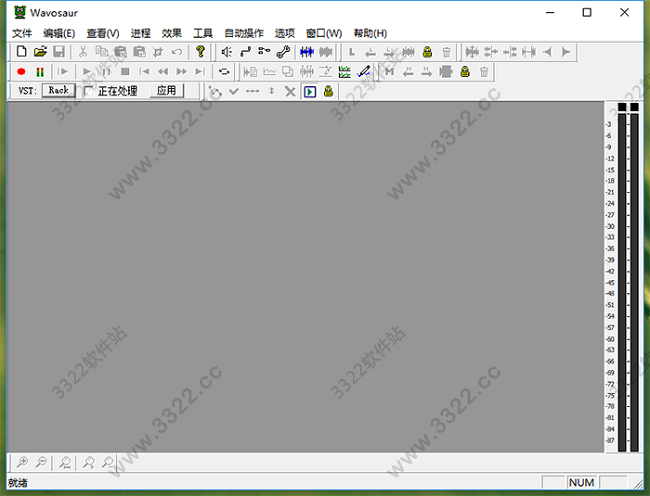Create a new file with the blank page icon
The height and width of the screenshot is (496, 650).
point(22,52)
